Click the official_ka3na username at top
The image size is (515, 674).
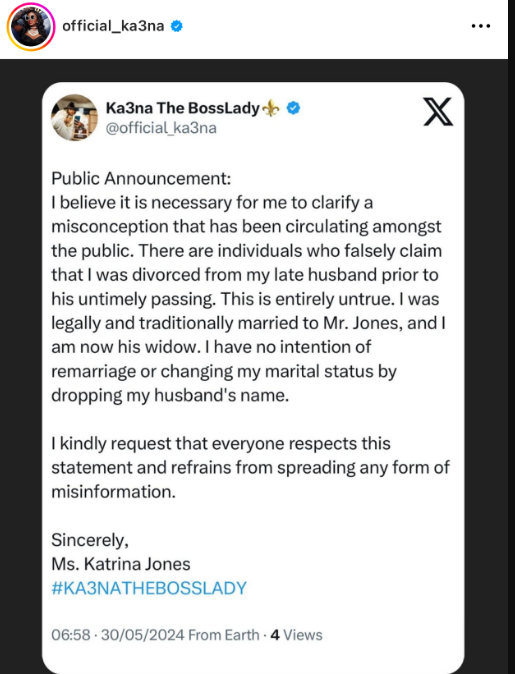113,26
